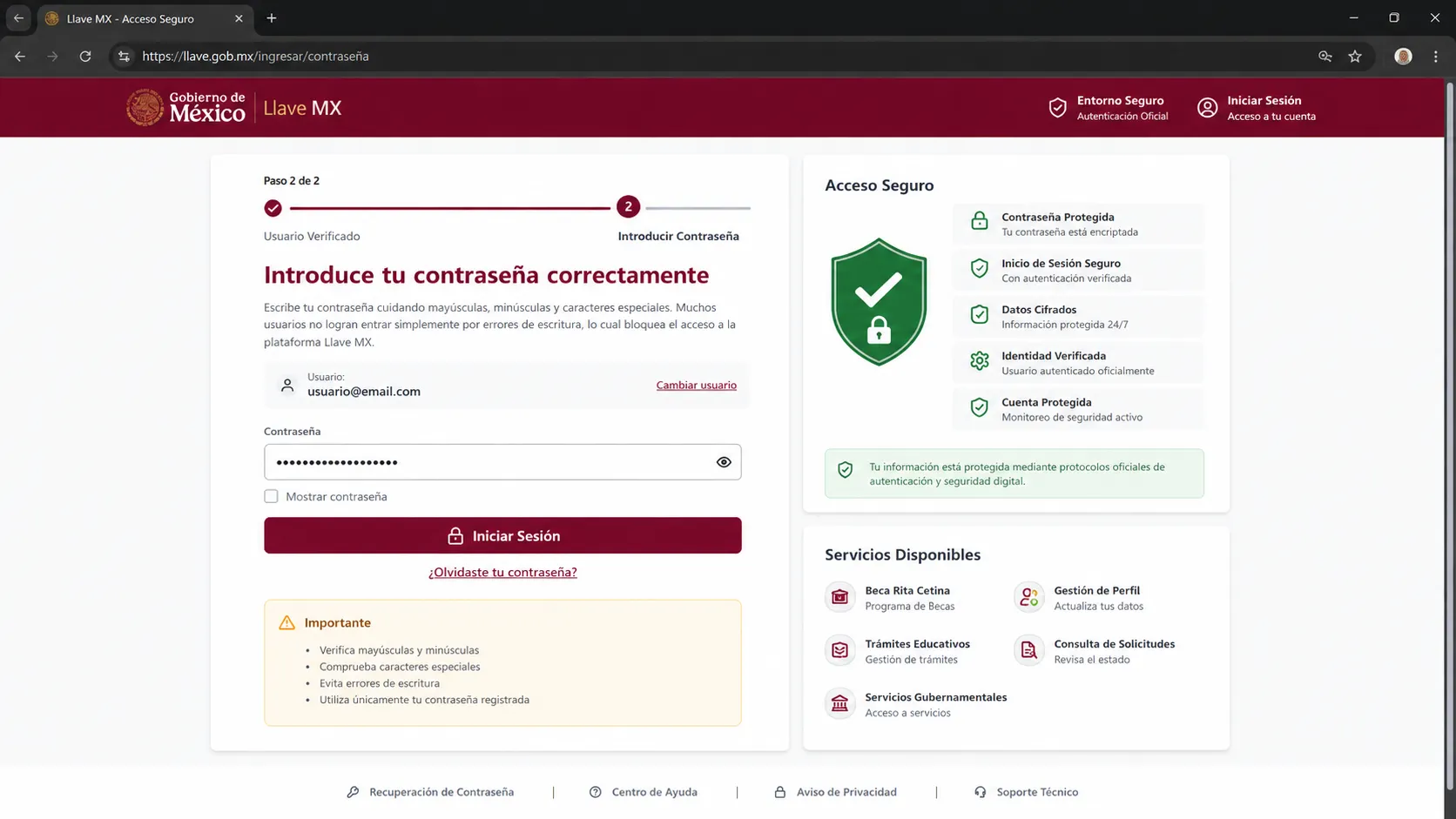Enable the Mostrar contraseña checkbox
Screen dimensions: 1456x819
(x=271, y=496)
